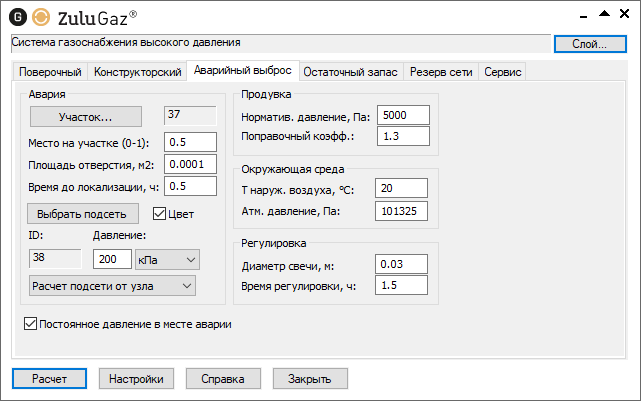
Task: Select the Аварийный выброс tab
Action: (x=242, y=70)
